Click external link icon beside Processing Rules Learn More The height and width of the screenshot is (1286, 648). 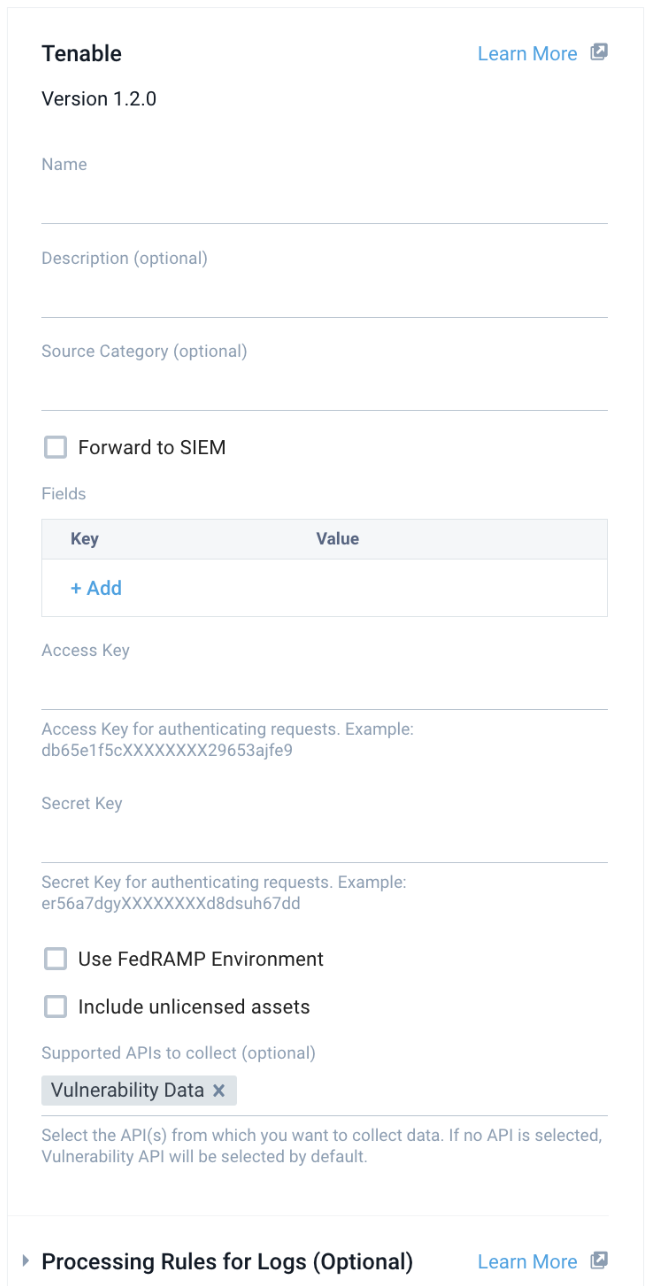pos(599,1261)
